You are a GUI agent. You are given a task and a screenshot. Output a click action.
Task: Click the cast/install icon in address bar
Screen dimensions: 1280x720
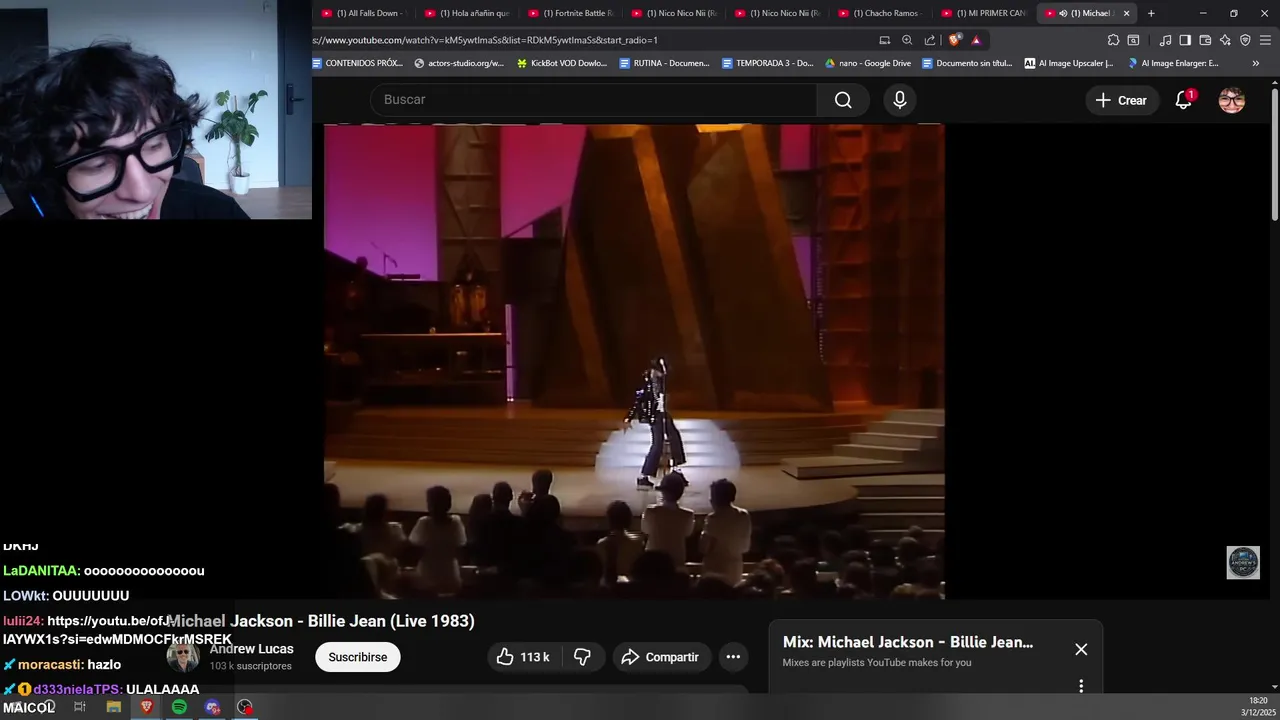[x=884, y=40]
